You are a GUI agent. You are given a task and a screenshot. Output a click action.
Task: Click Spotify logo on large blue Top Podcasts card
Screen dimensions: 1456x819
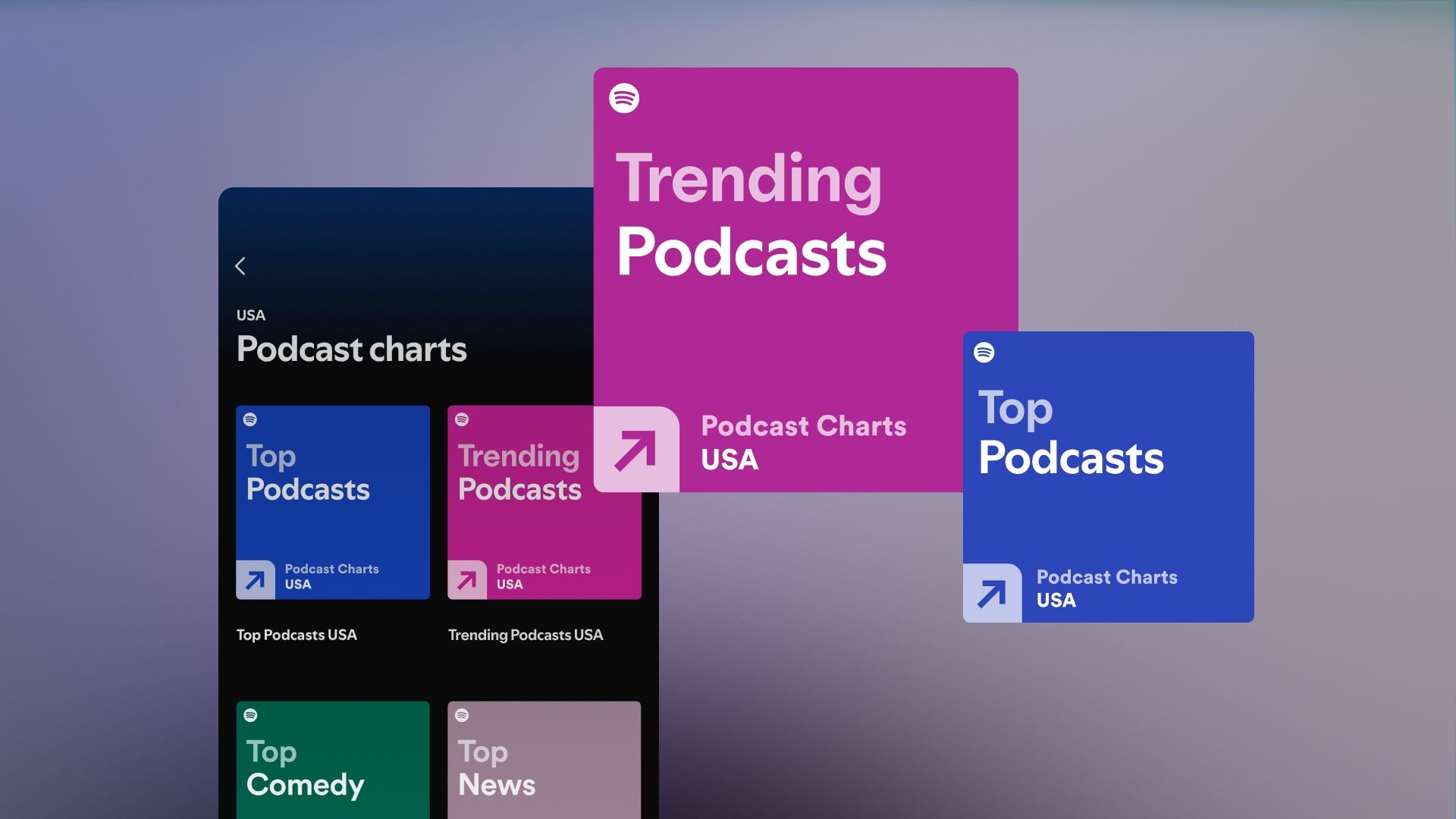point(984,353)
